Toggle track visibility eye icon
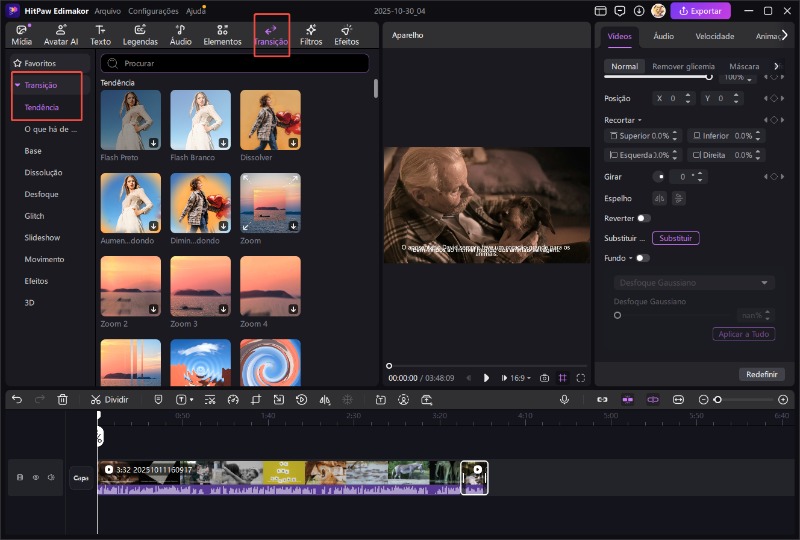Screen dimensions: 800x540 point(34,477)
